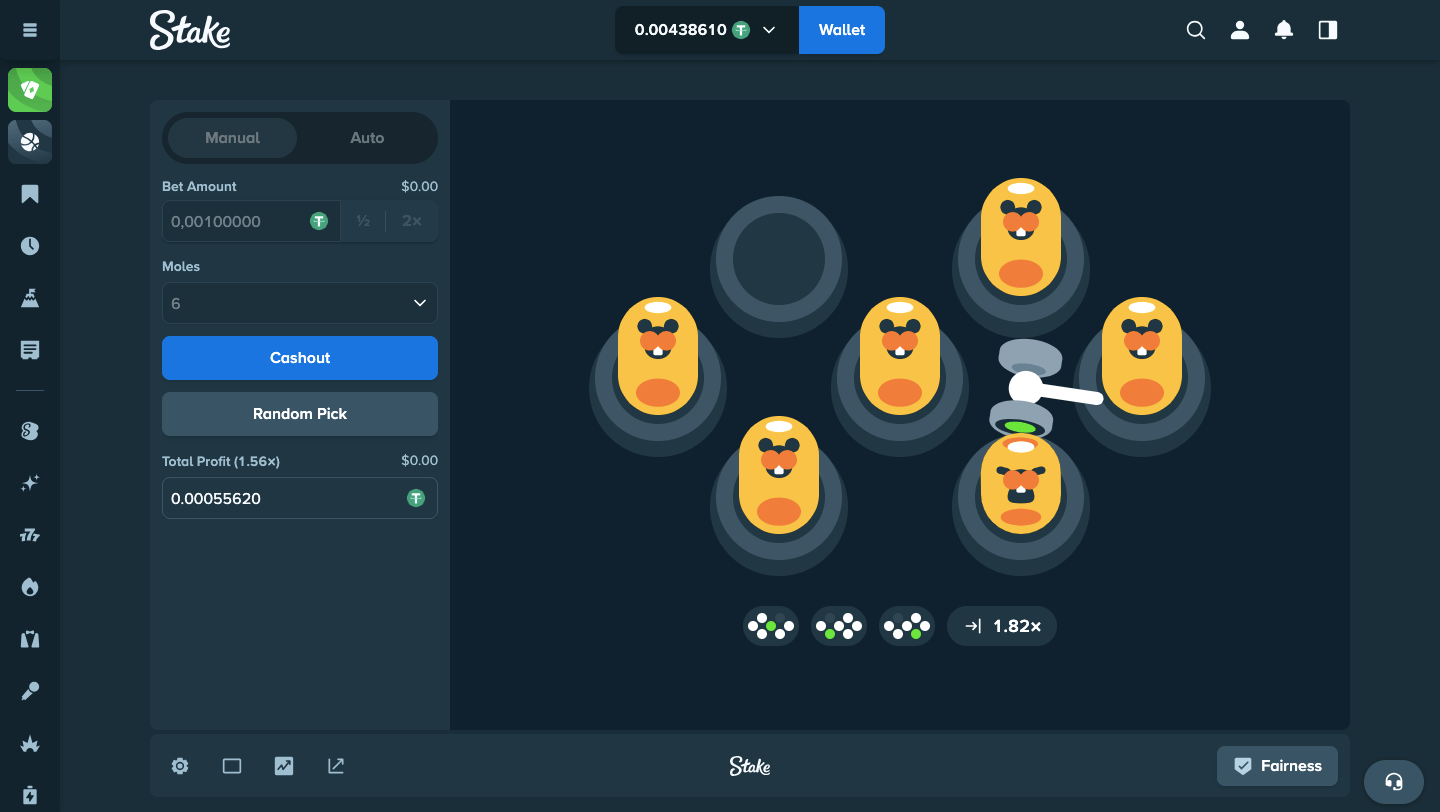Open Slots 777 icon in sidebar

tap(30, 535)
